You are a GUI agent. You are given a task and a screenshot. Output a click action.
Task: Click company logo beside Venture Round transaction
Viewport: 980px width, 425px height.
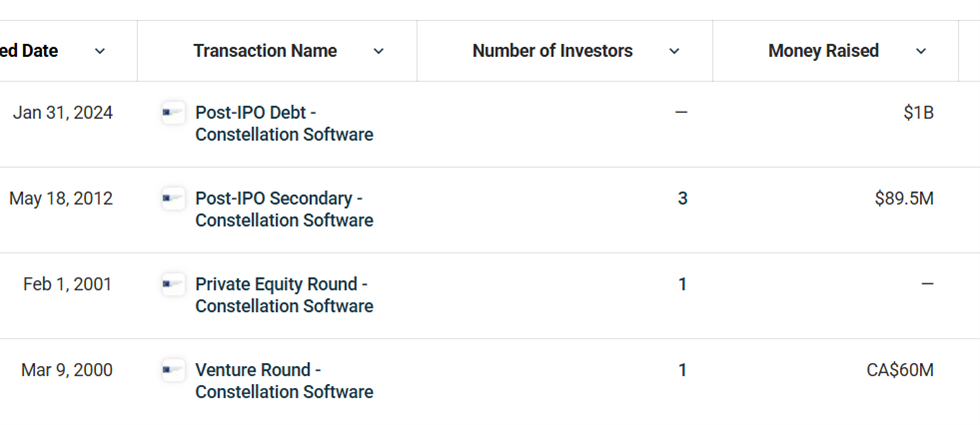173,370
